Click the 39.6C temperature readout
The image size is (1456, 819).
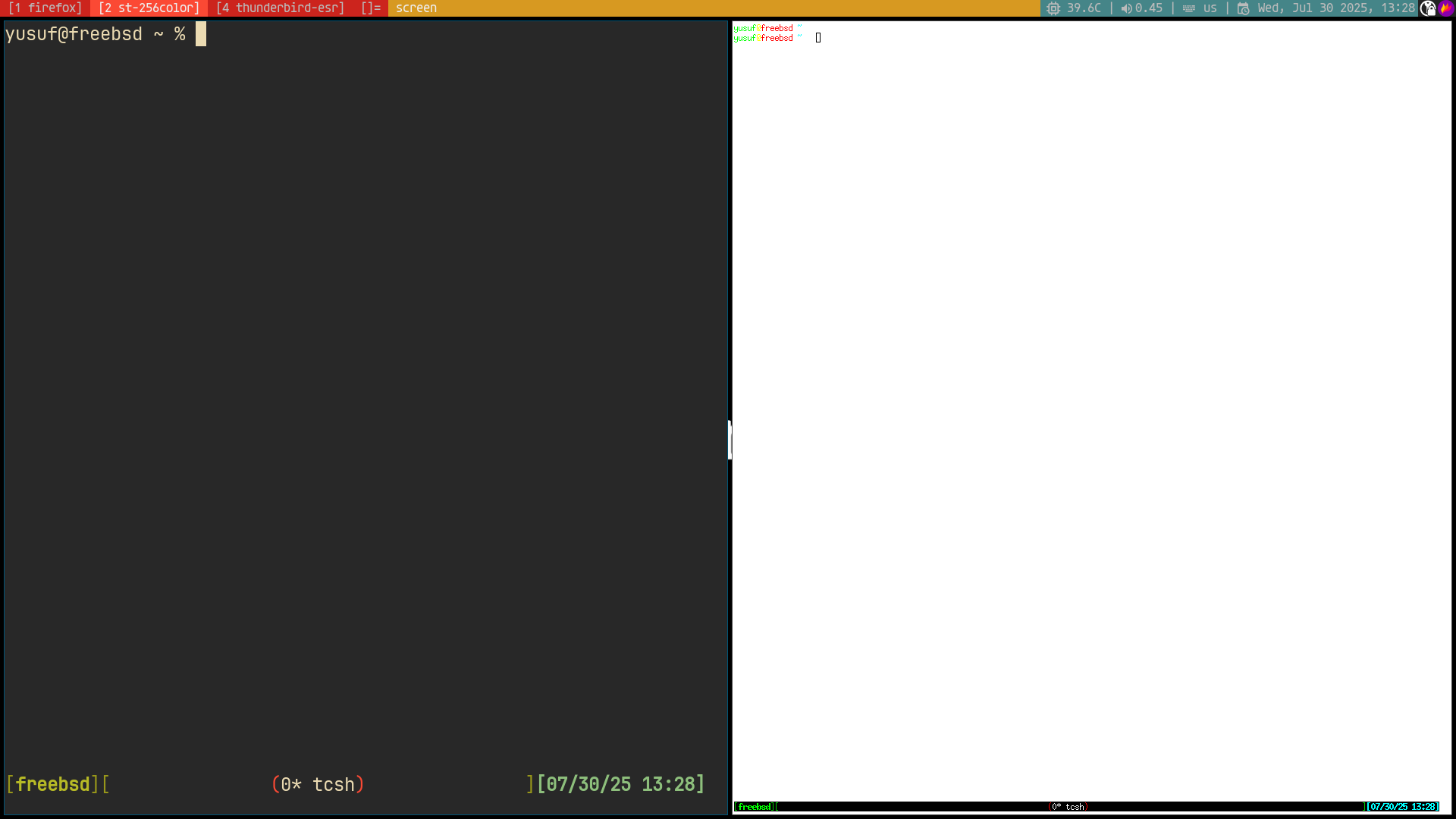tap(1084, 8)
